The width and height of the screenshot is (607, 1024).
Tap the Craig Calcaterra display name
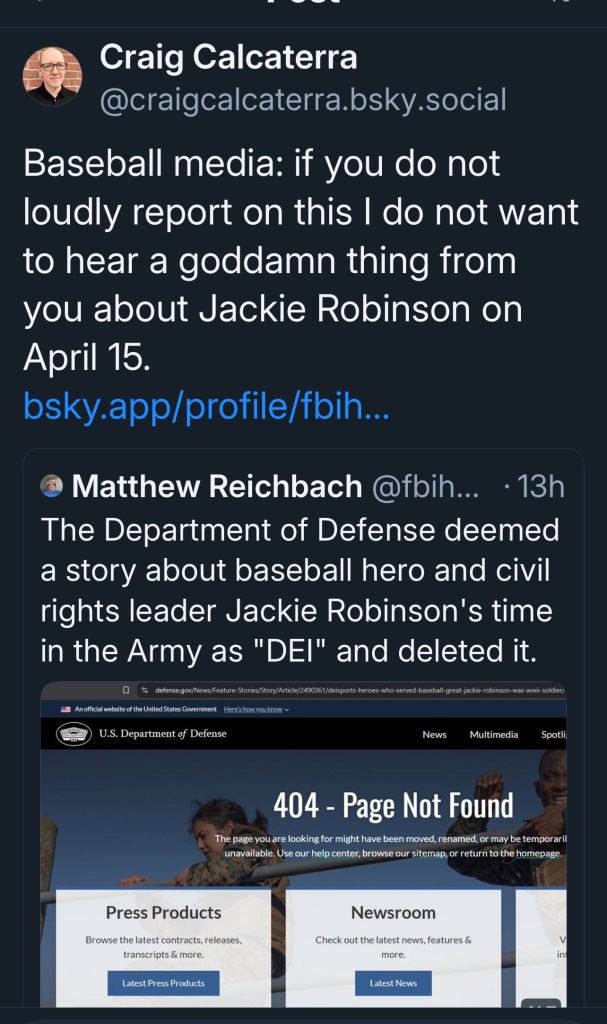(228, 58)
